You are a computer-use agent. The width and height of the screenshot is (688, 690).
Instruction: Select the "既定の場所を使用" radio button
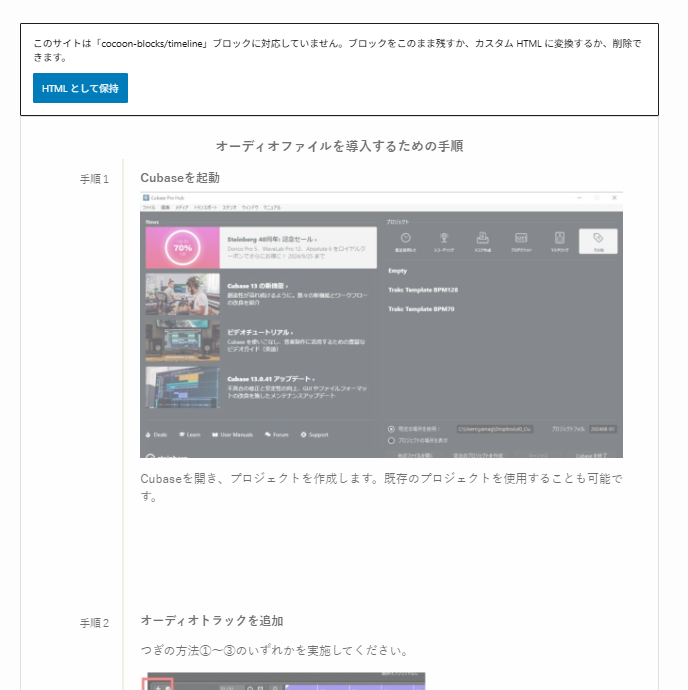[x=391, y=429]
